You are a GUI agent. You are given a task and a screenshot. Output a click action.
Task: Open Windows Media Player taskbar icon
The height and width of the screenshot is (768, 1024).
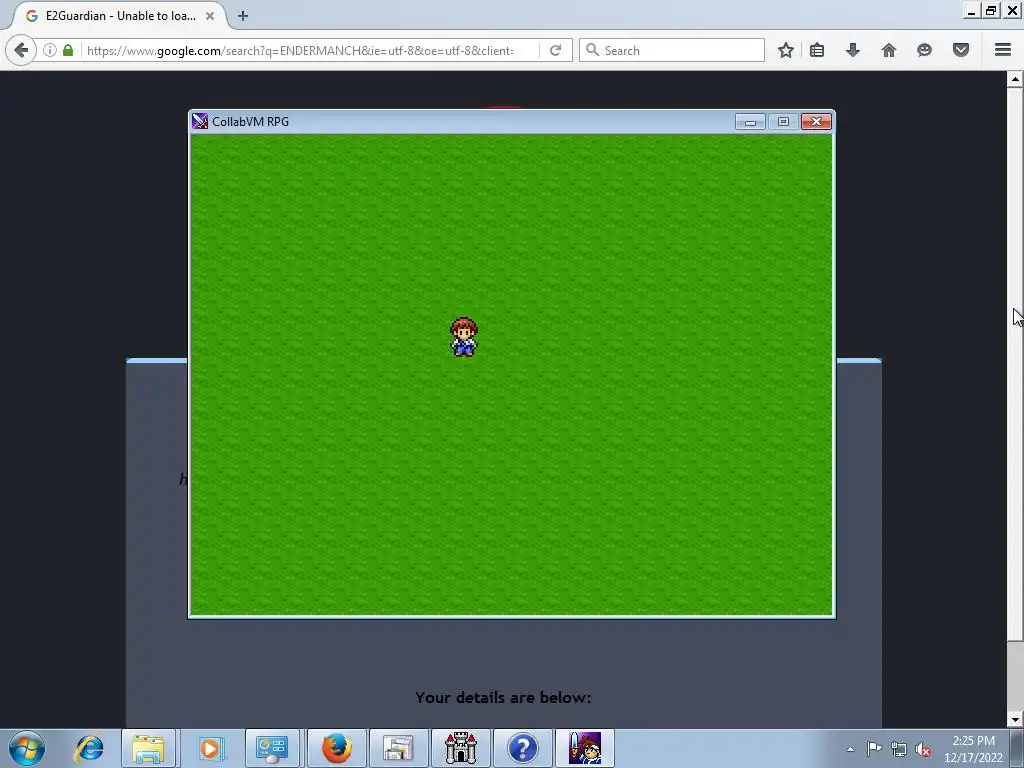[210, 748]
